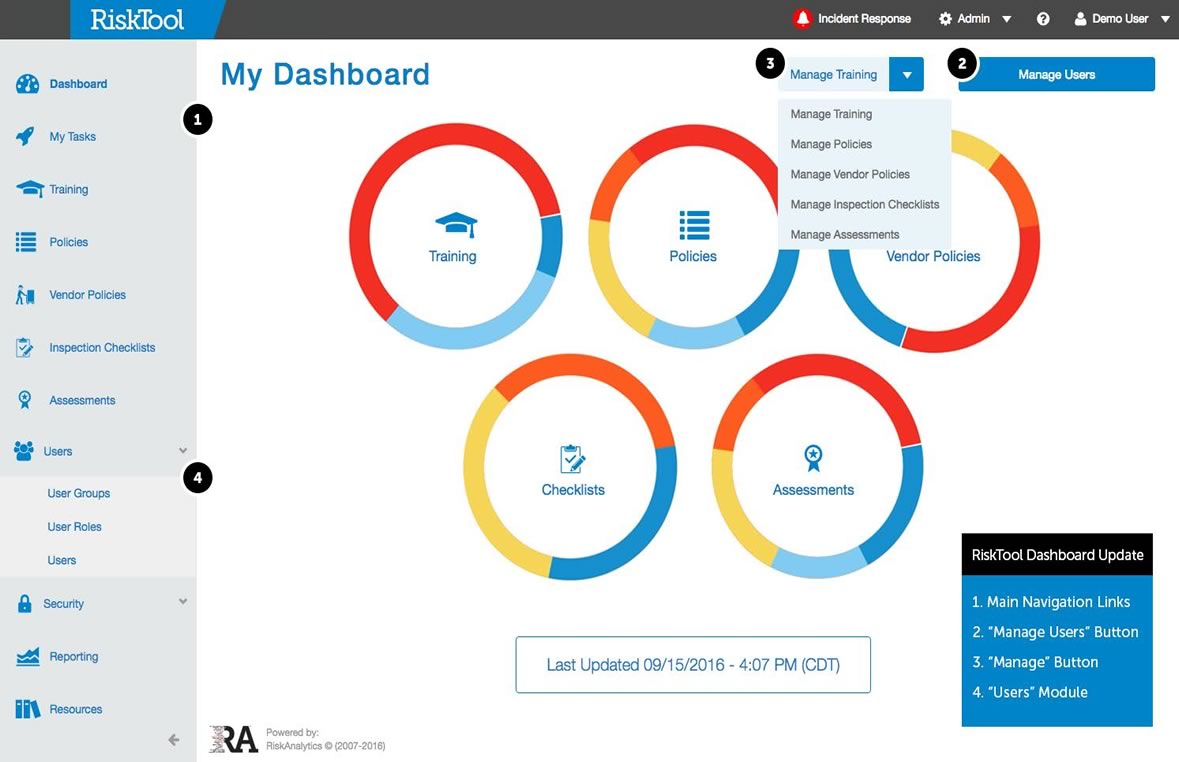Click the Policies label in donut chart
This screenshot has width=1179, height=762.
[x=693, y=257]
